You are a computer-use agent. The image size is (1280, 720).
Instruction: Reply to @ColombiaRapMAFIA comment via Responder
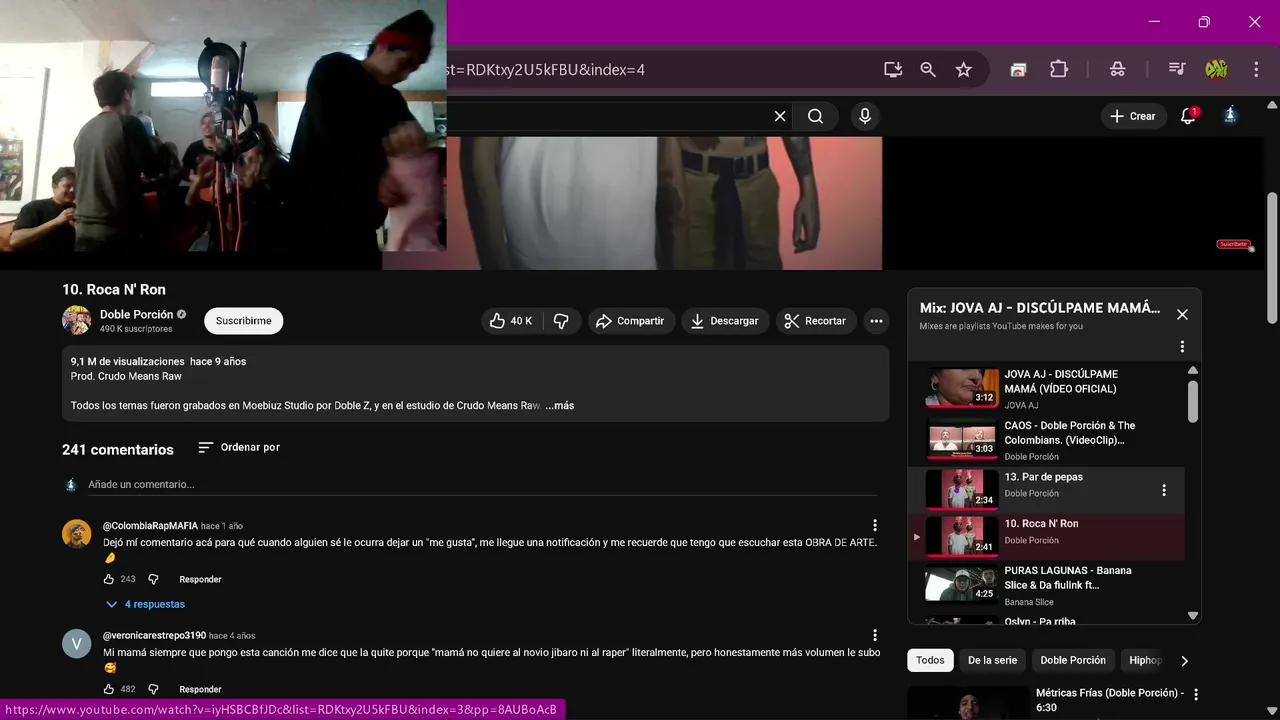click(x=200, y=579)
